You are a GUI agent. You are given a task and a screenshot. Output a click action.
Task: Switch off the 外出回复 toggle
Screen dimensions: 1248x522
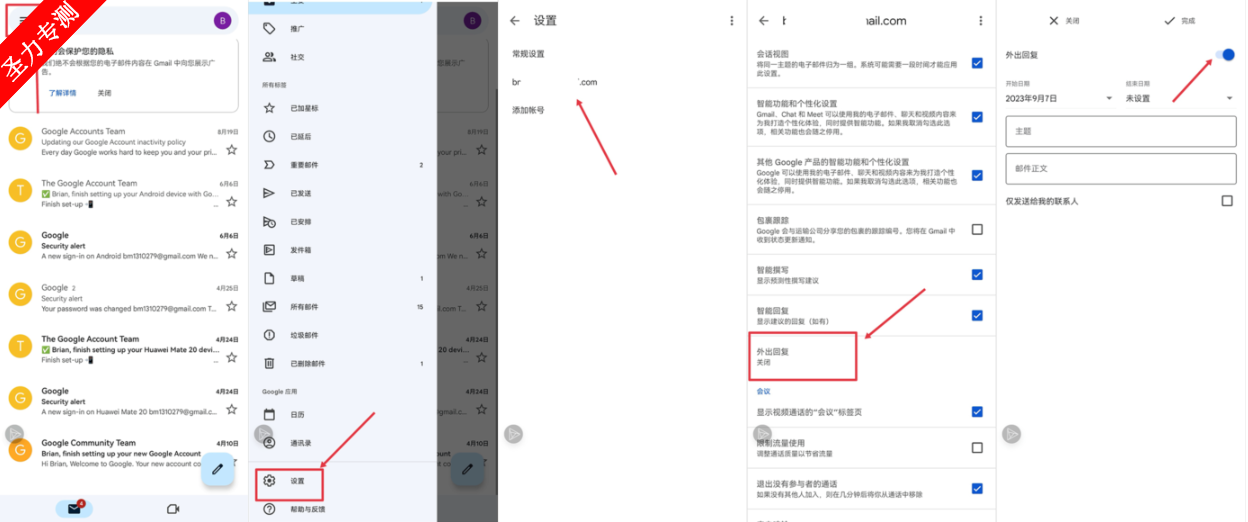click(x=1223, y=55)
